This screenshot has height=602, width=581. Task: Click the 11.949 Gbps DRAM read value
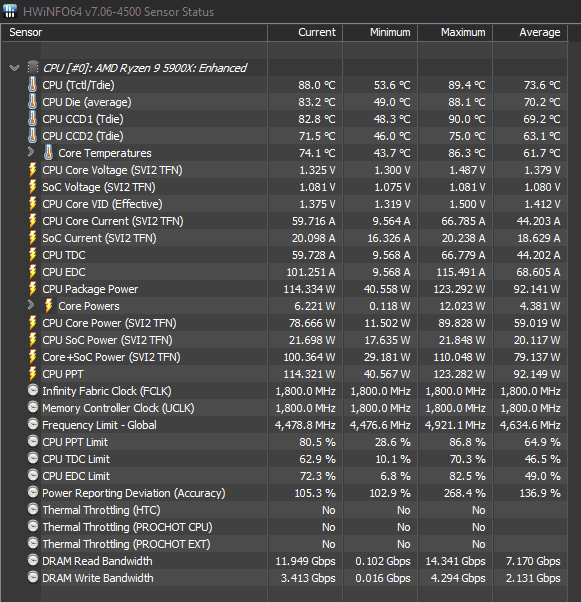point(305,561)
